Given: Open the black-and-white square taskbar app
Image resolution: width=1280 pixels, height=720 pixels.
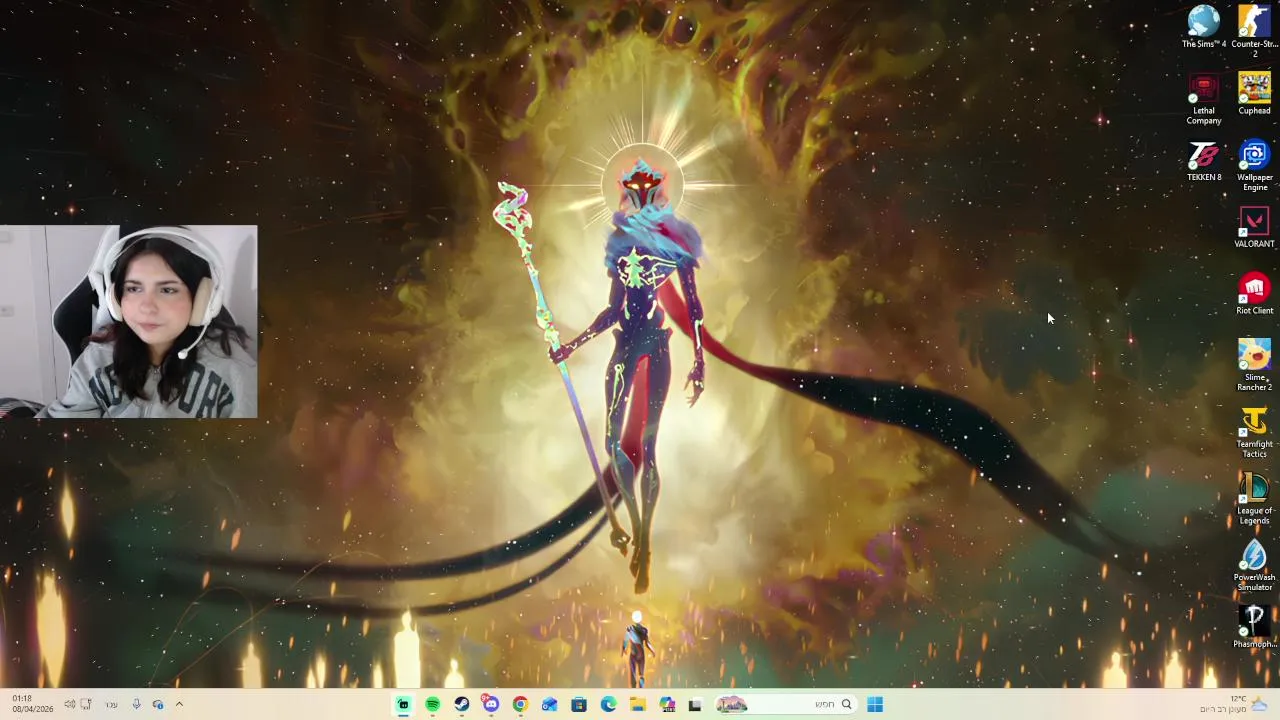Looking at the screenshot, I should [x=695, y=705].
